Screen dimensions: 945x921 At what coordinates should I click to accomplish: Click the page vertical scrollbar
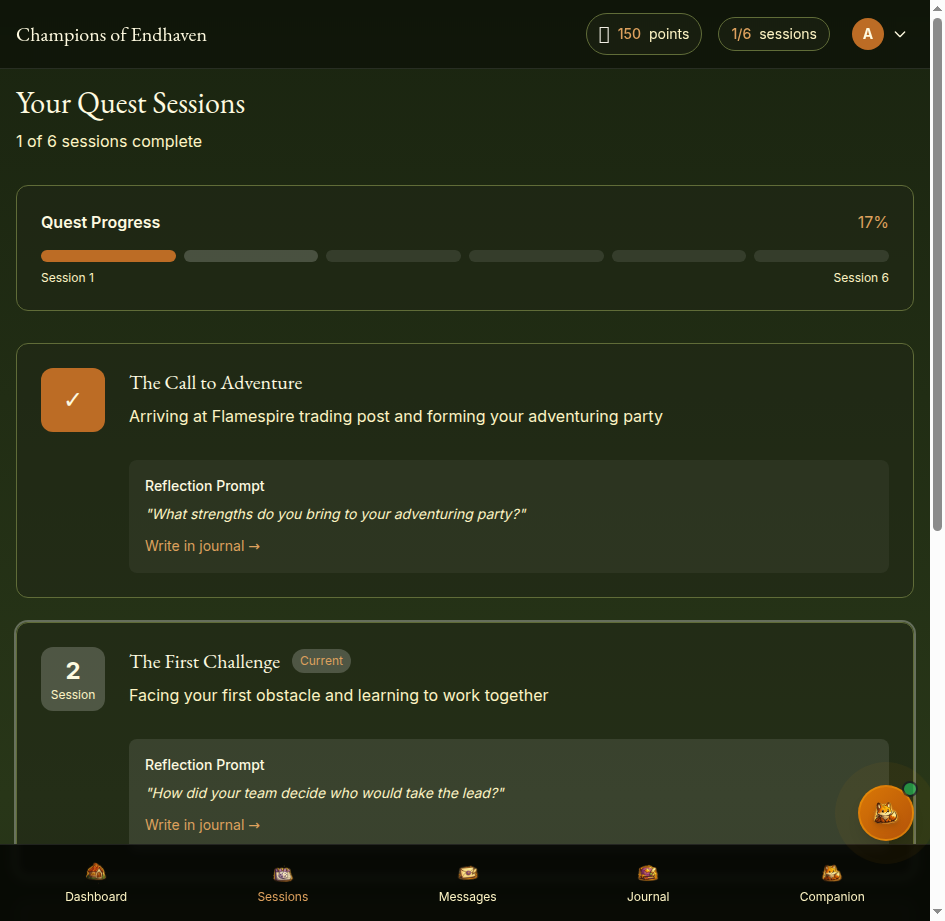(937, 270)
